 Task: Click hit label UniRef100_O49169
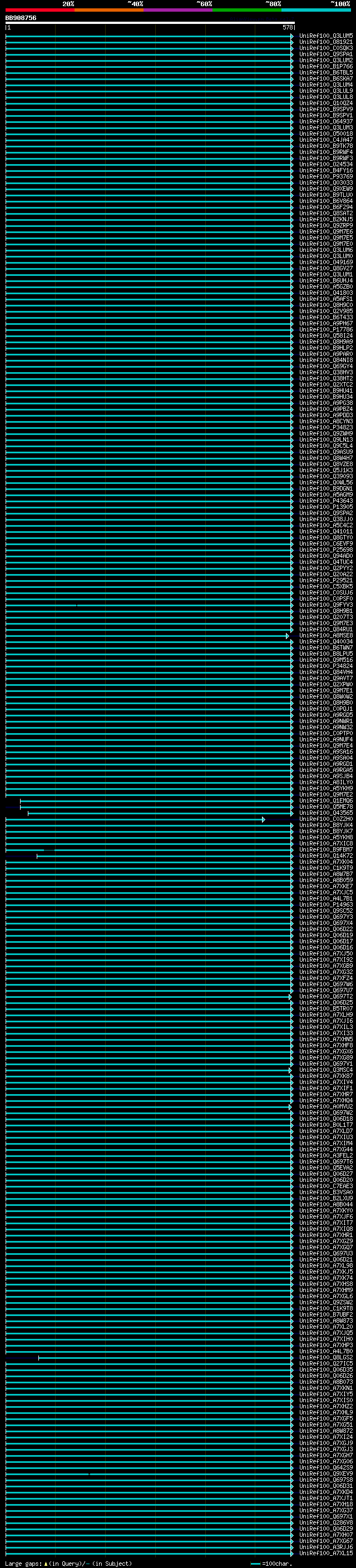(x=325, y=263)
